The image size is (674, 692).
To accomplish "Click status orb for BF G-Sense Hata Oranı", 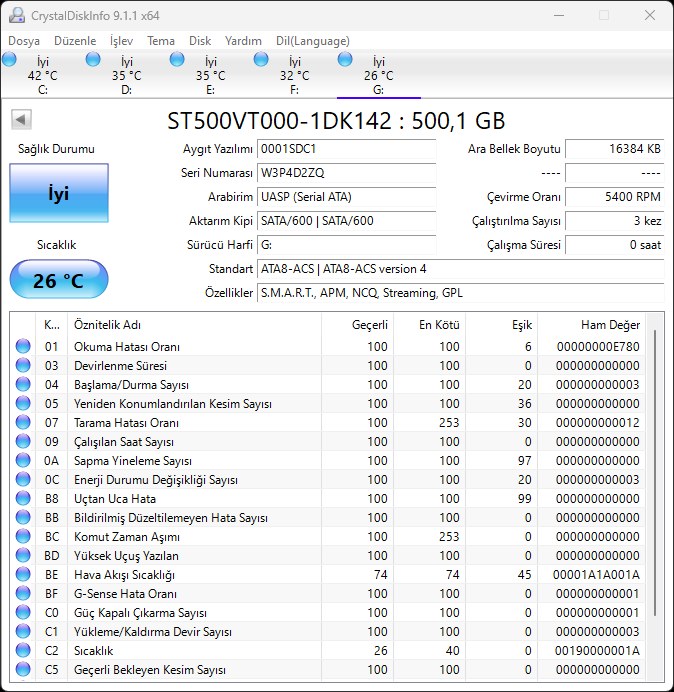I will point(23,593).
